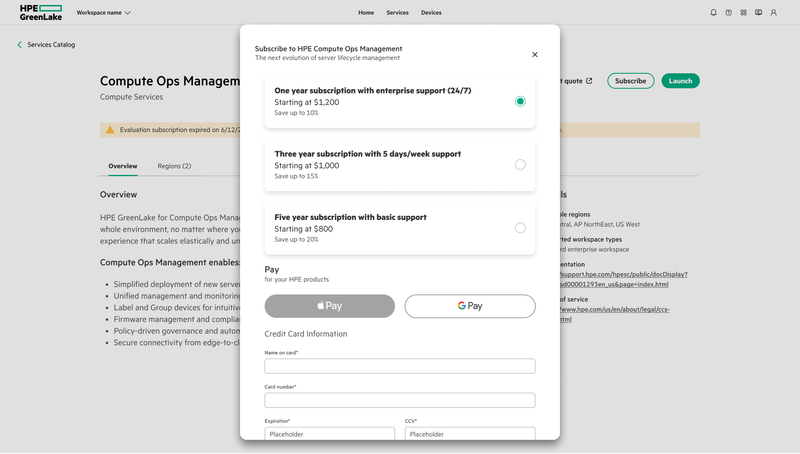Go to the Home menu item
The height and width of the screenshot is (454, 800).
pos(366,13)
